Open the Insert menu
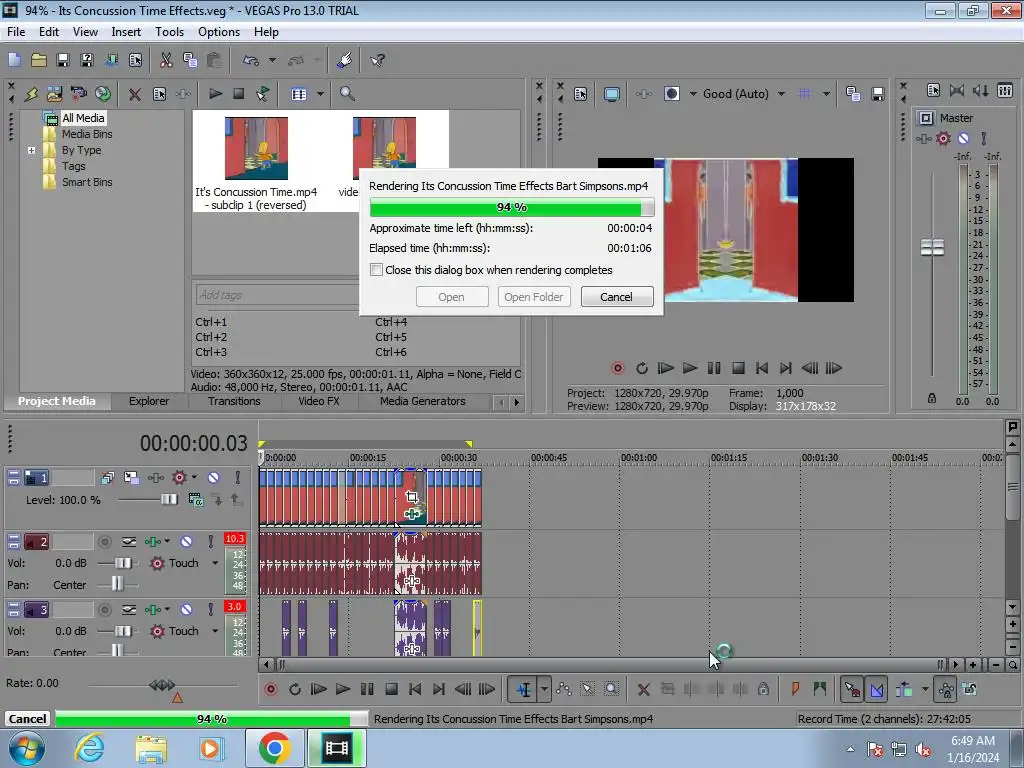This screenshot has width=1024, height=768. [126, 32]
